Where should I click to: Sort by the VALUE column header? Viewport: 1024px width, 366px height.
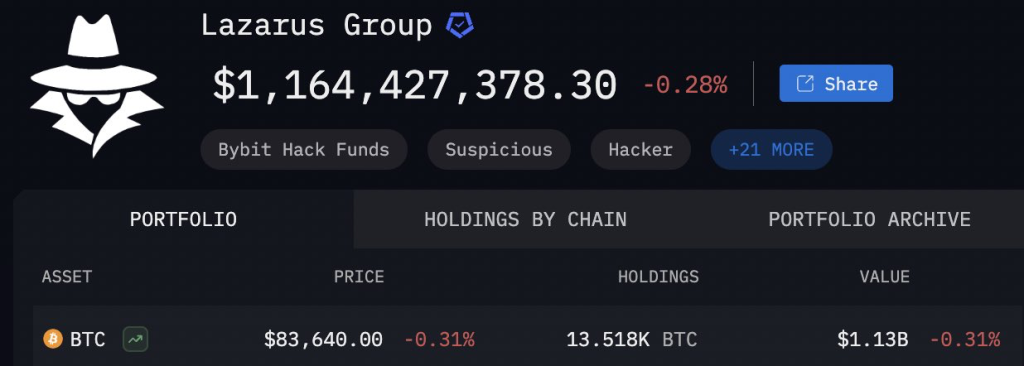click(x=884, y=276)
